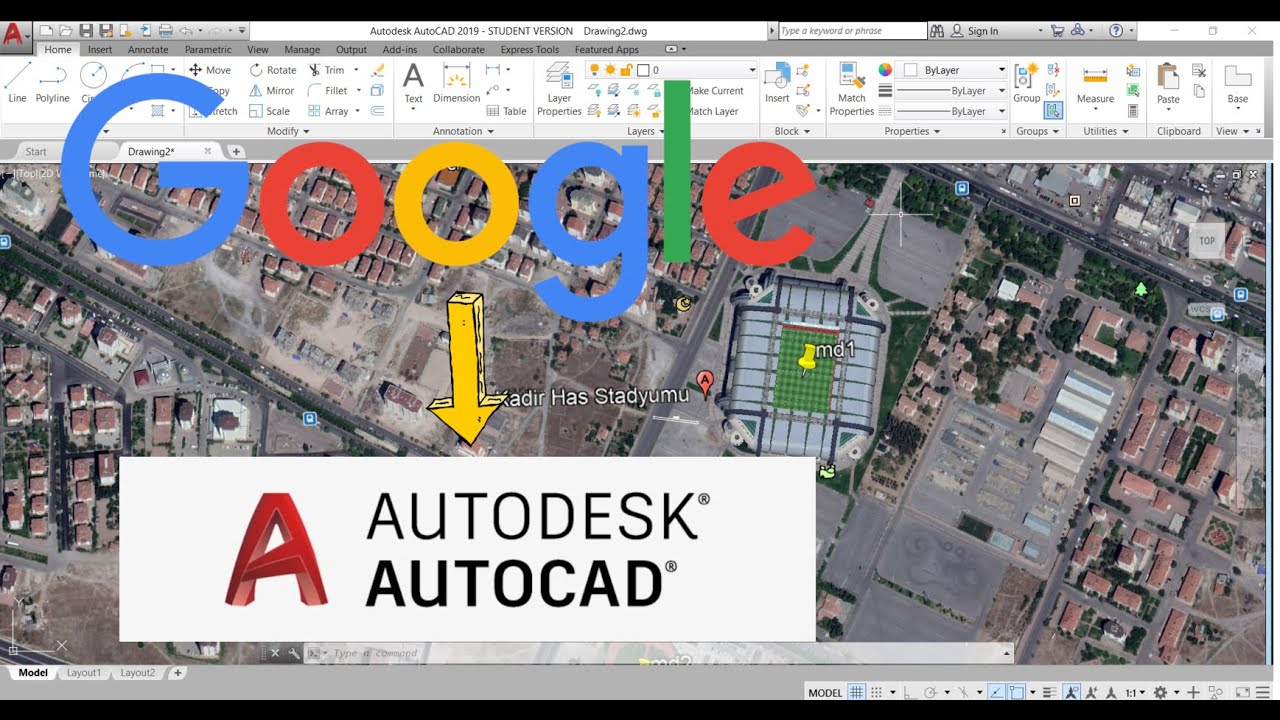The height and width of the screenshot is (720, 1280).
Task: Select the Fillet tool
Action: (x=328, y=91)
